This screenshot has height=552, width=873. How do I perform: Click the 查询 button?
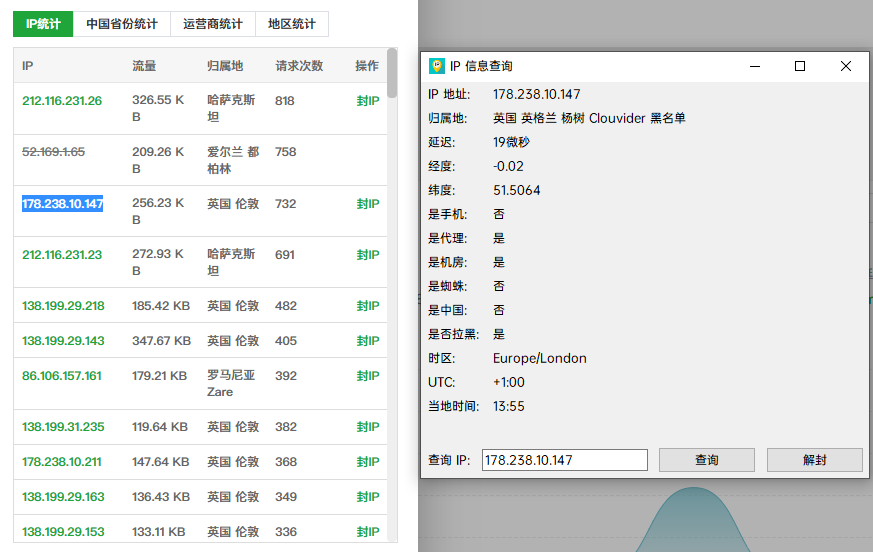click(707, 460)
